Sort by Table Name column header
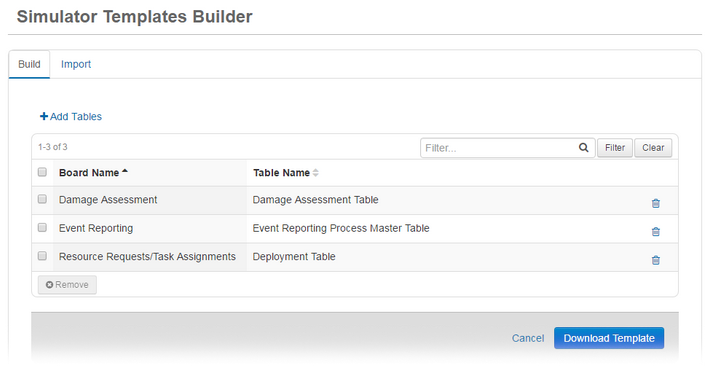The image size is (709, 380). tap(286, 172)
